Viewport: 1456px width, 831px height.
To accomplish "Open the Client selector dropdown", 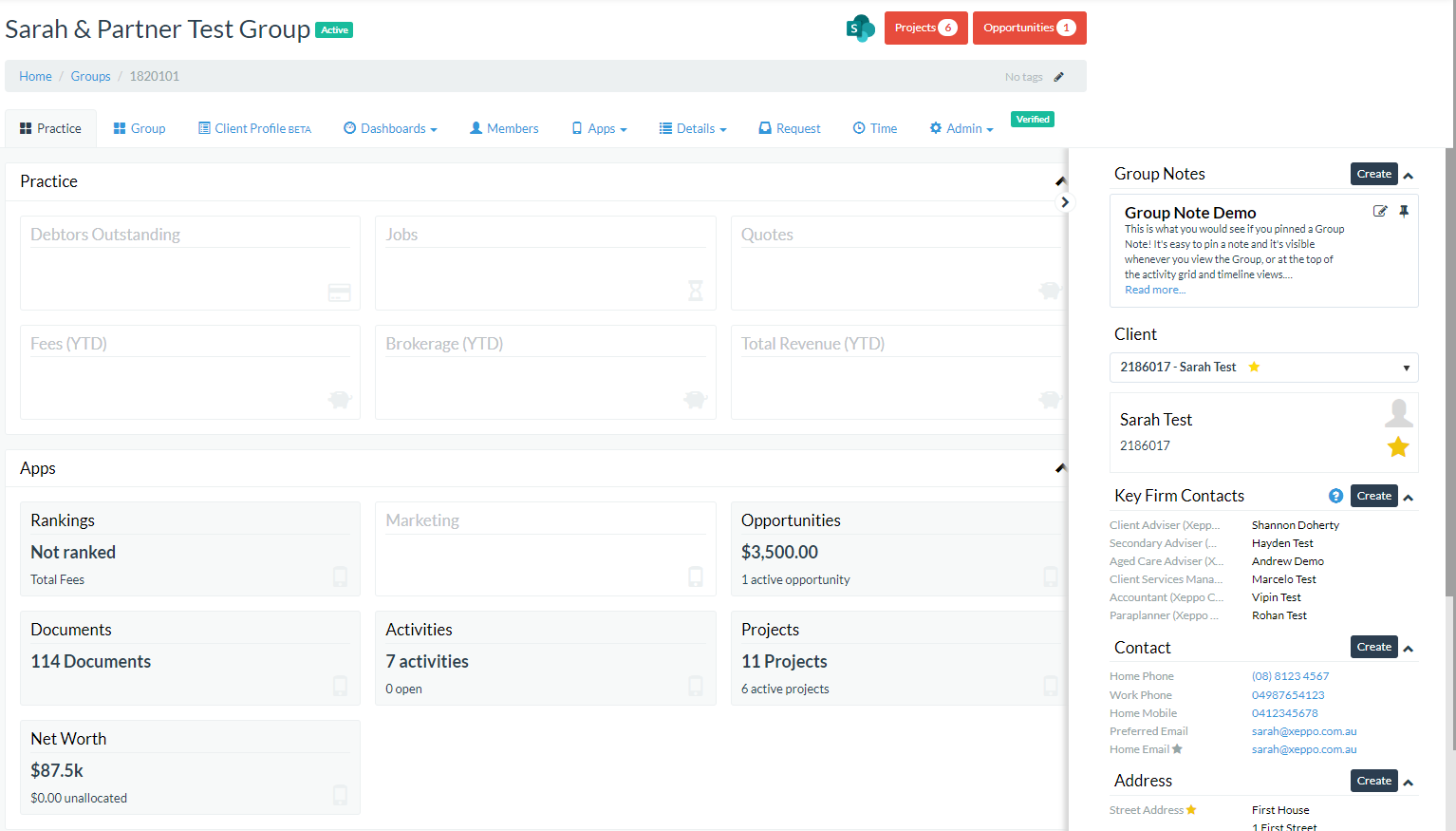I will pos(1264,368).
